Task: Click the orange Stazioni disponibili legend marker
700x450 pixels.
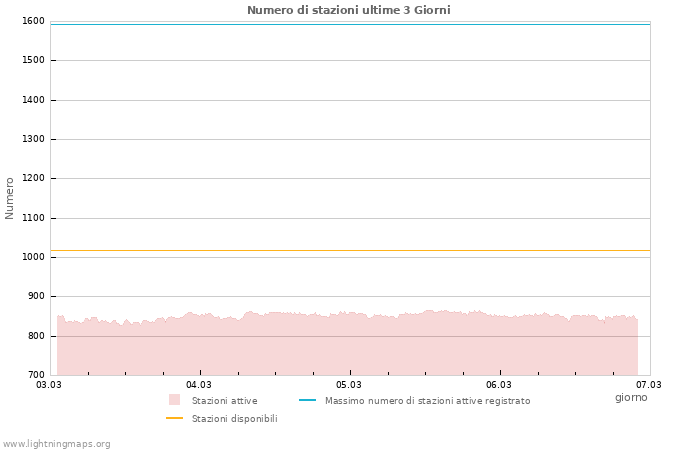Action: [174, 418]
